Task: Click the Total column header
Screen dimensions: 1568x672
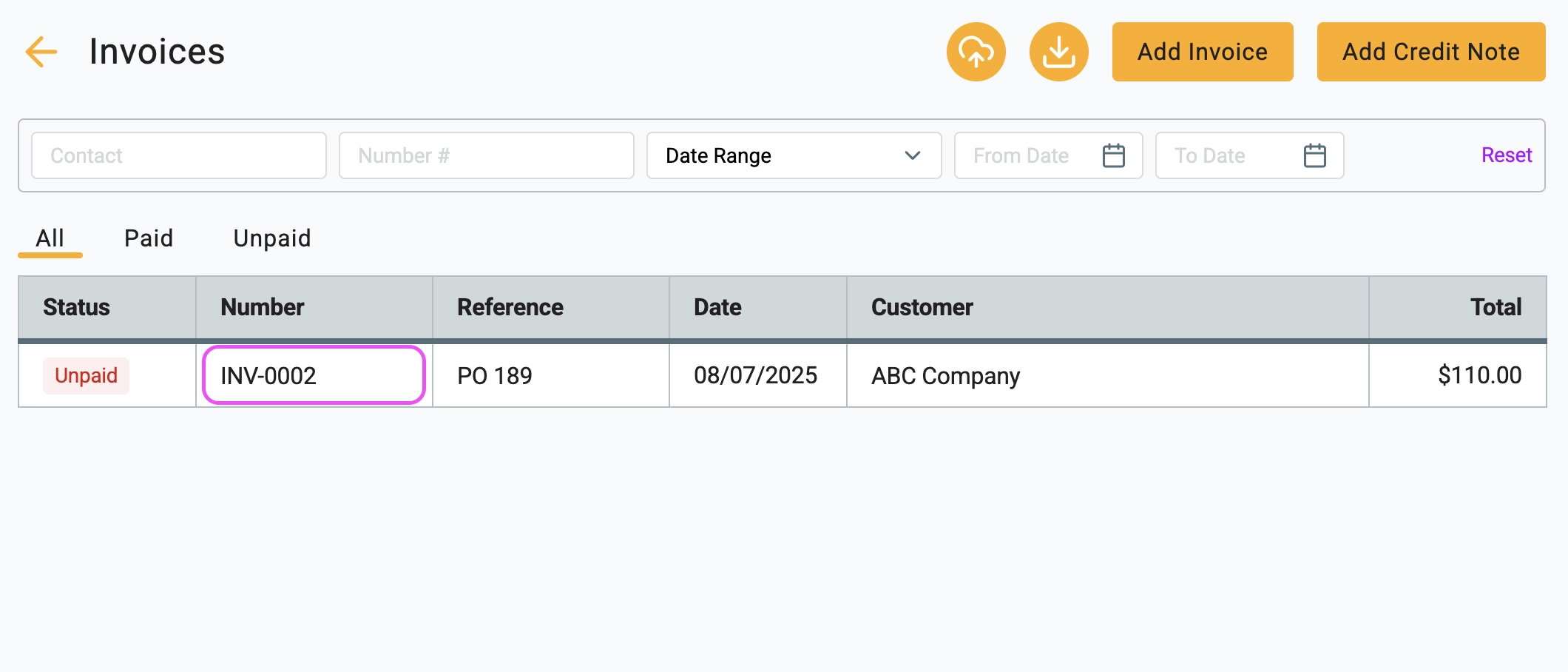Action: [x=1496, y=307]
